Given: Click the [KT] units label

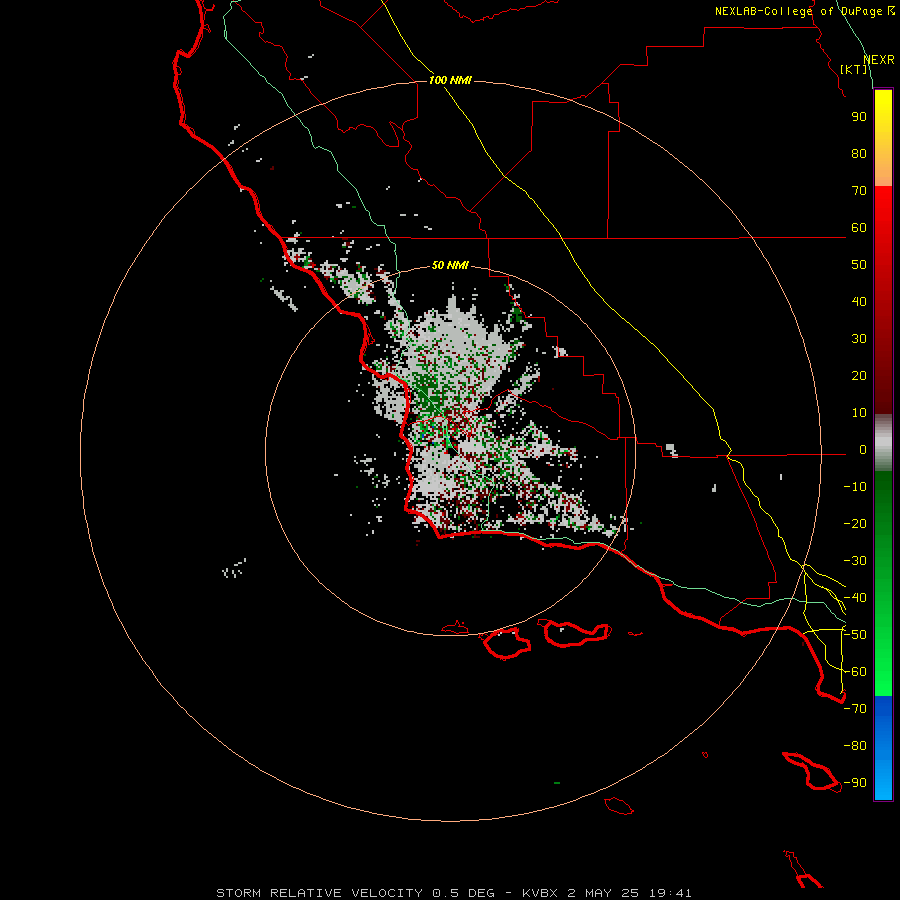Looking at the screenshot, I should (x=854, y=69).
